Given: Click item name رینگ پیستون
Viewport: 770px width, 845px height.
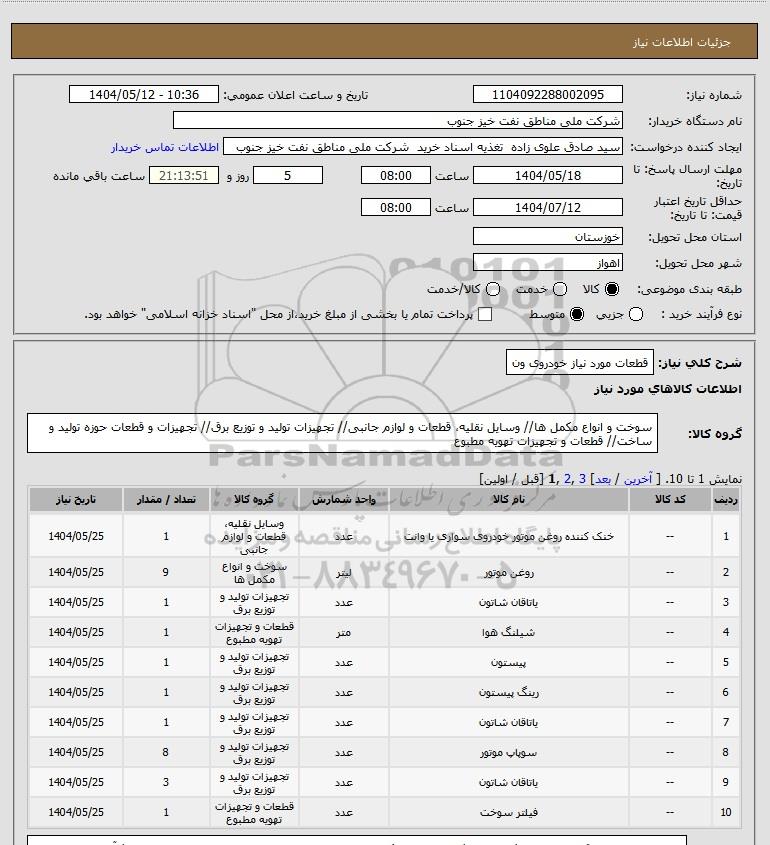Looking at the screenshot, I should [509, 692].
